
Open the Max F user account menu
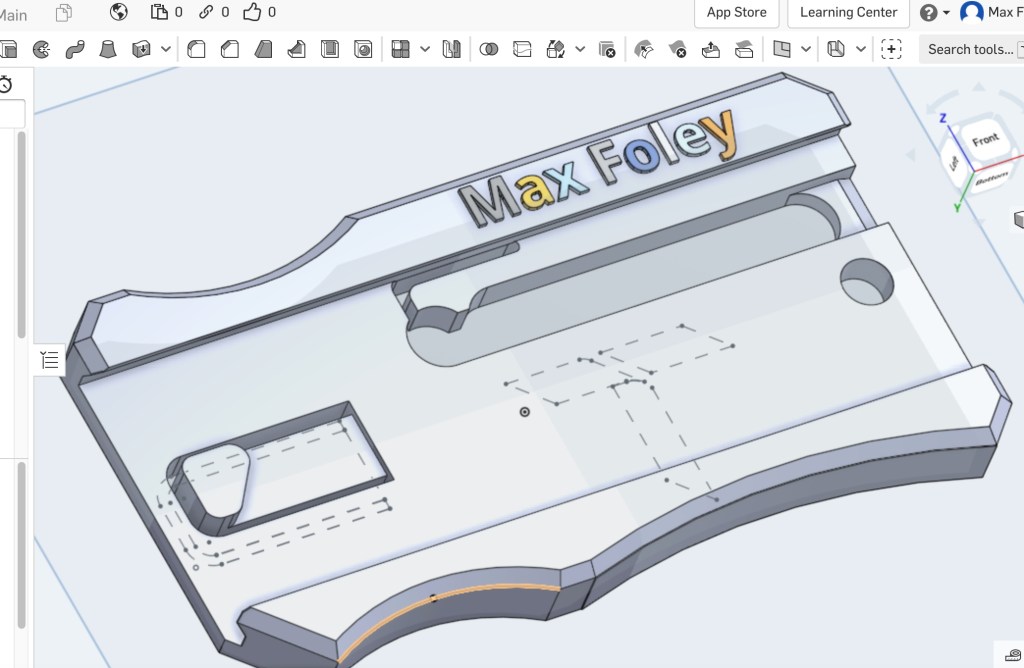pyautogui.click(x=990, y=12)
